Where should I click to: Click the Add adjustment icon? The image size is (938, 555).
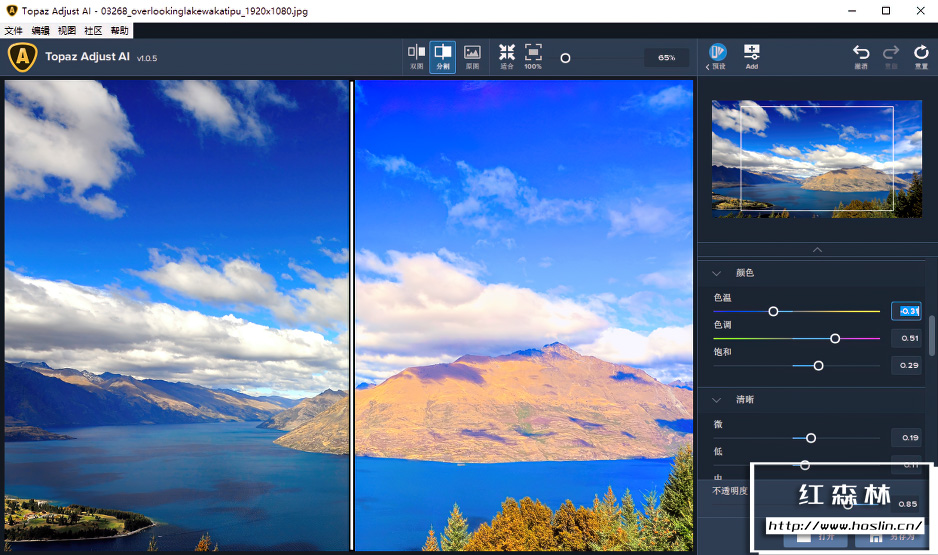(x=752, y=57)
